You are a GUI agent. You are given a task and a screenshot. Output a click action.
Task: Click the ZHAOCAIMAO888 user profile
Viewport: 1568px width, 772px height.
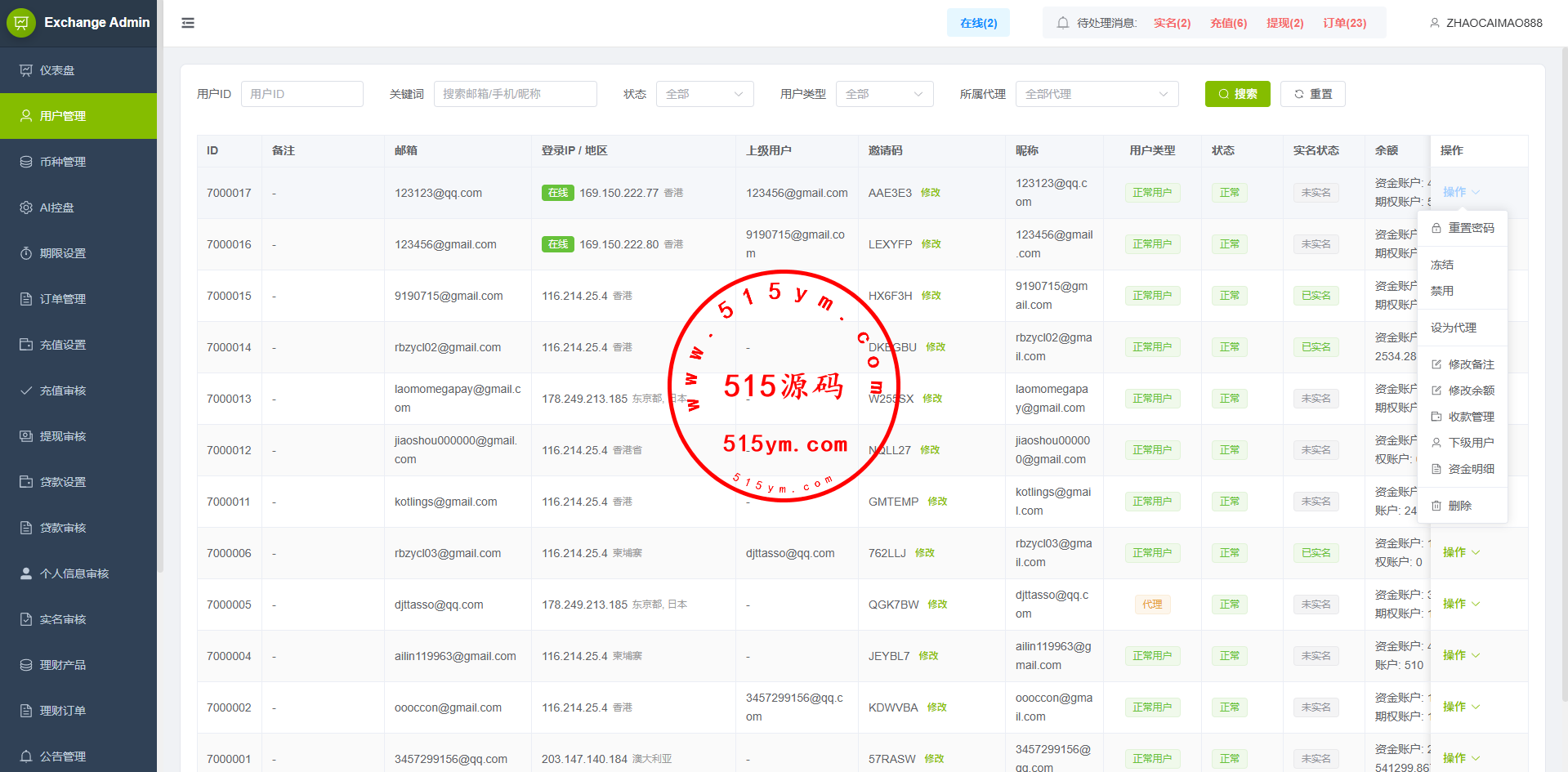[1485, 23]
